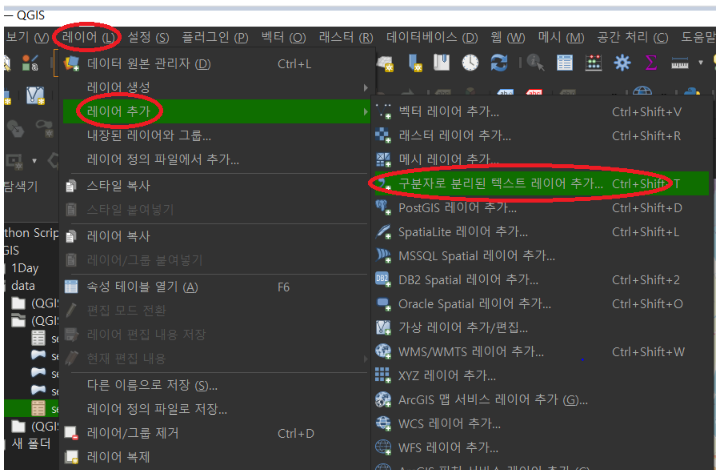
Task: Click the clock temporal controller icon
Action: 470,63
